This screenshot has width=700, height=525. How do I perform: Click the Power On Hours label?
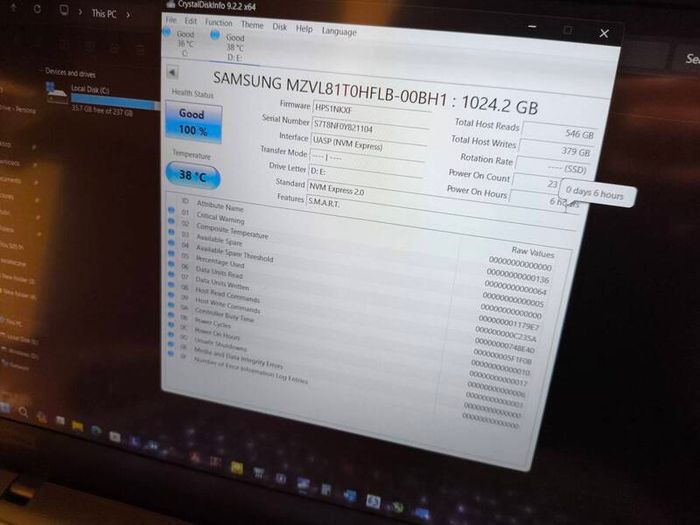[x=477, y=192]
